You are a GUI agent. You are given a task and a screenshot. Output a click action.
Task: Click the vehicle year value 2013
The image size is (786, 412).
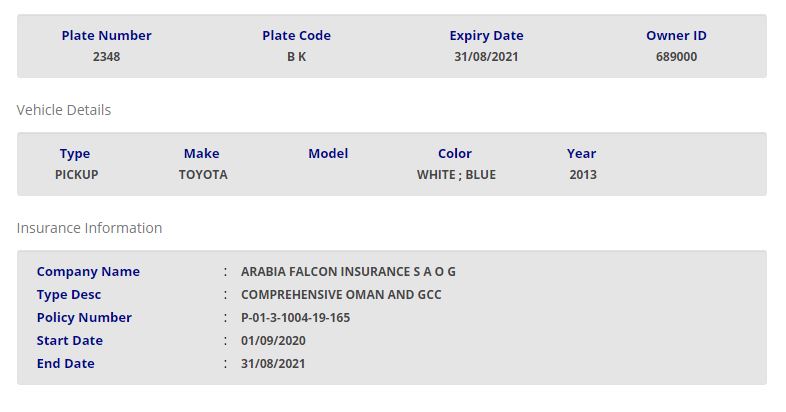click(582, 175)
